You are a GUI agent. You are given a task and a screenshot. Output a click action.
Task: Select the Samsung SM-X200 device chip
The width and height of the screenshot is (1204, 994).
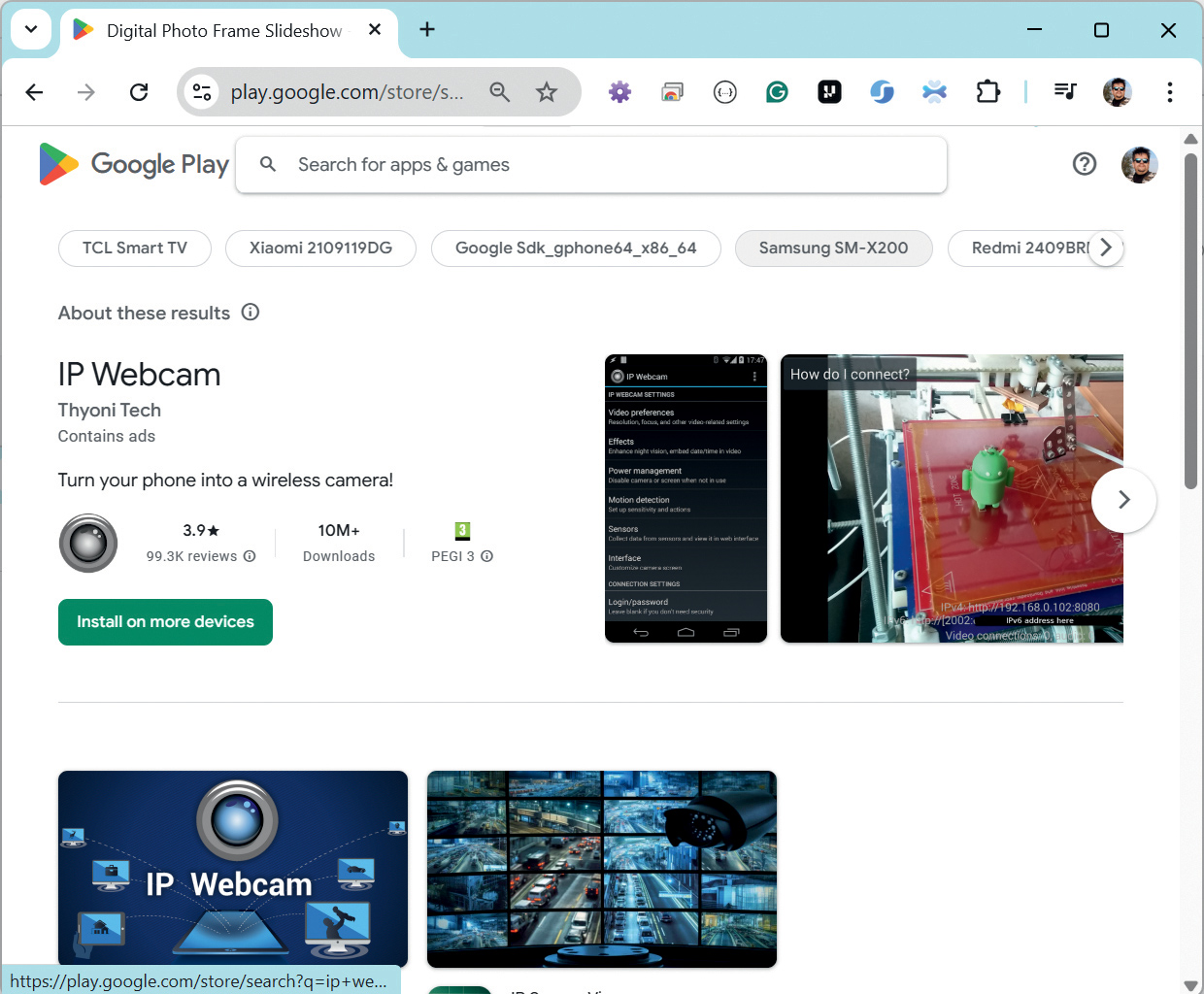[834, 248]
